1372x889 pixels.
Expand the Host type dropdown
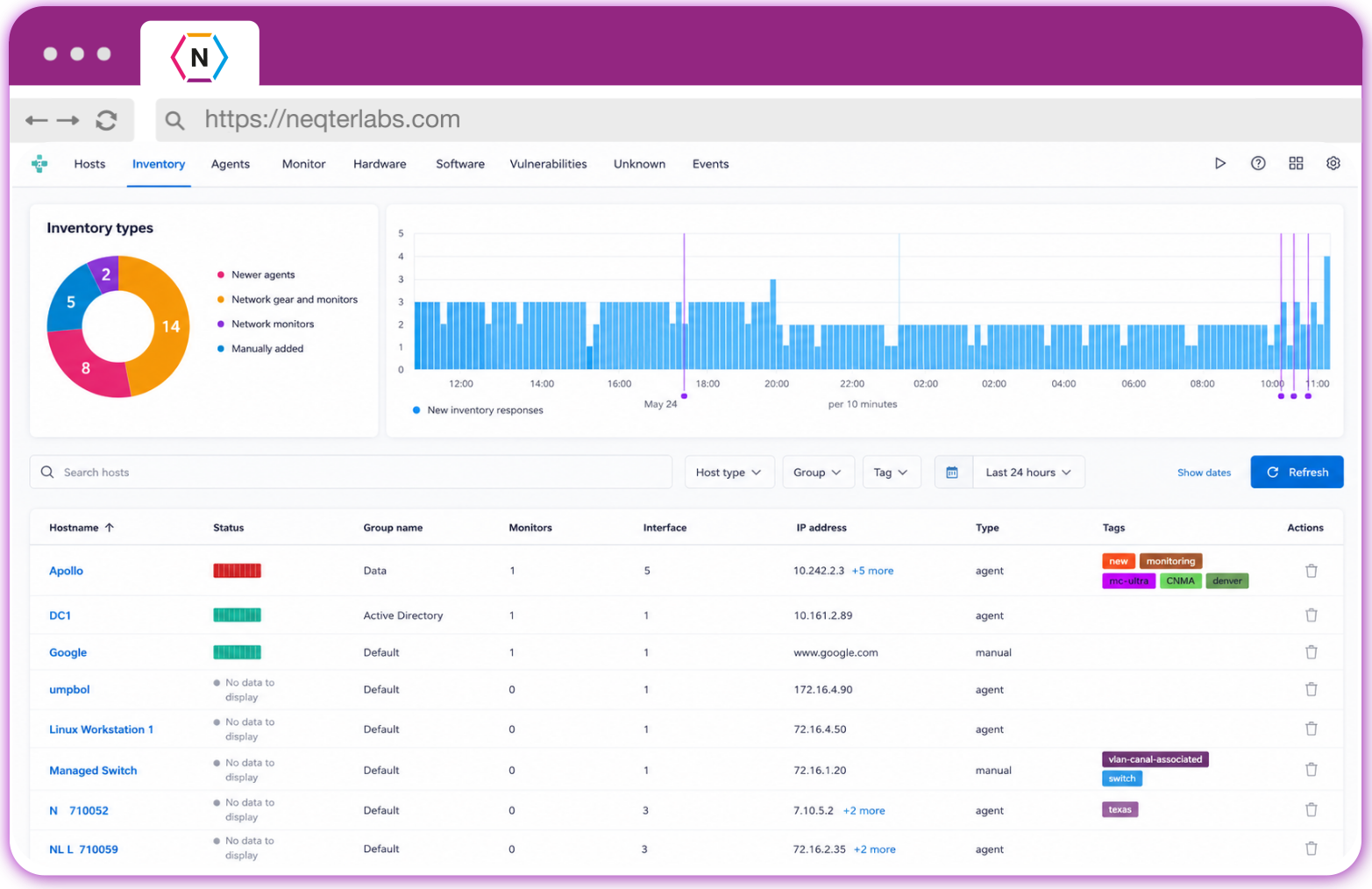tap(729, 472)
